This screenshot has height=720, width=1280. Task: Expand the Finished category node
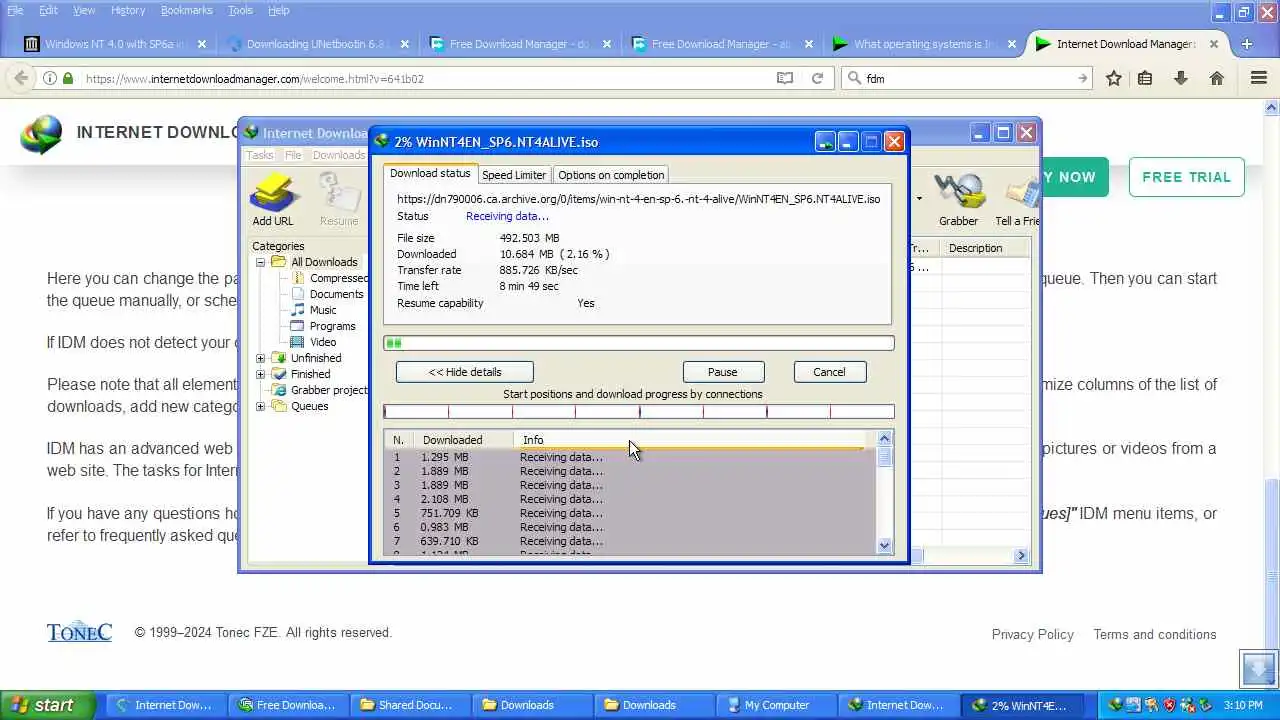(x=261, y=374)
